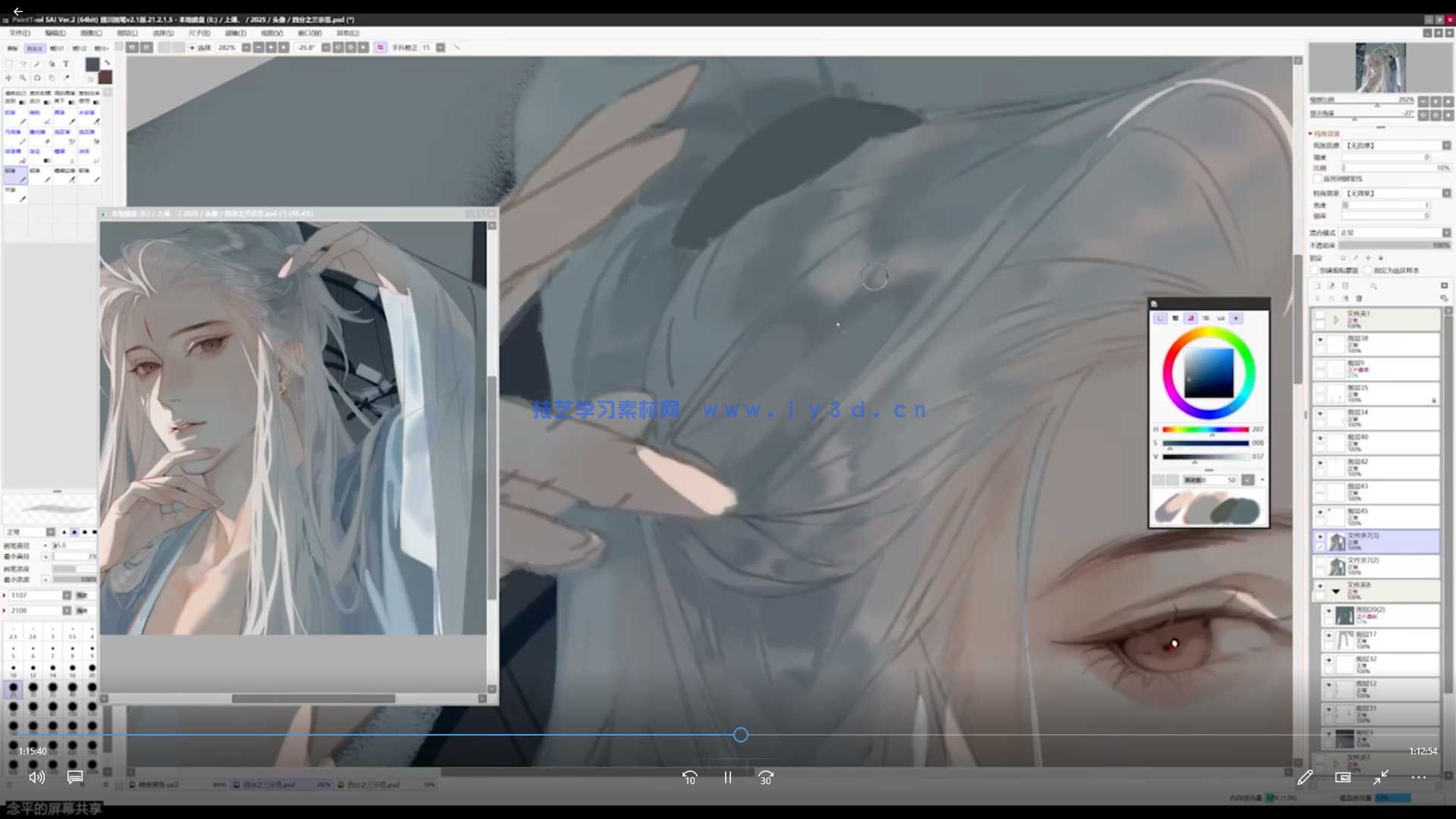This screenshot has width=1456, height=819.
Task: Pause the video playback
Action: pyautogui.click(x=727, y=777)
